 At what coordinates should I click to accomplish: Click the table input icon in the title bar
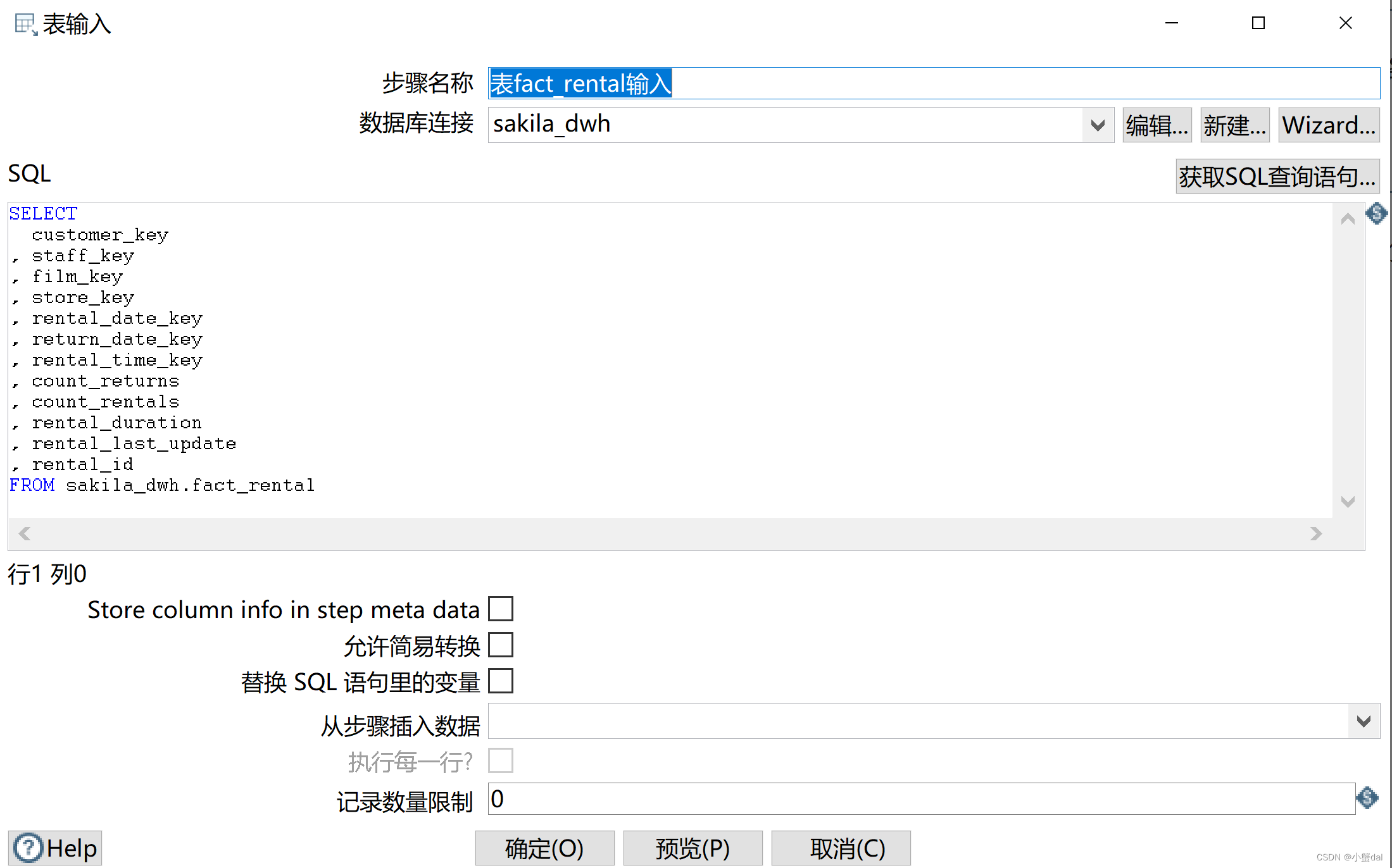25,24
